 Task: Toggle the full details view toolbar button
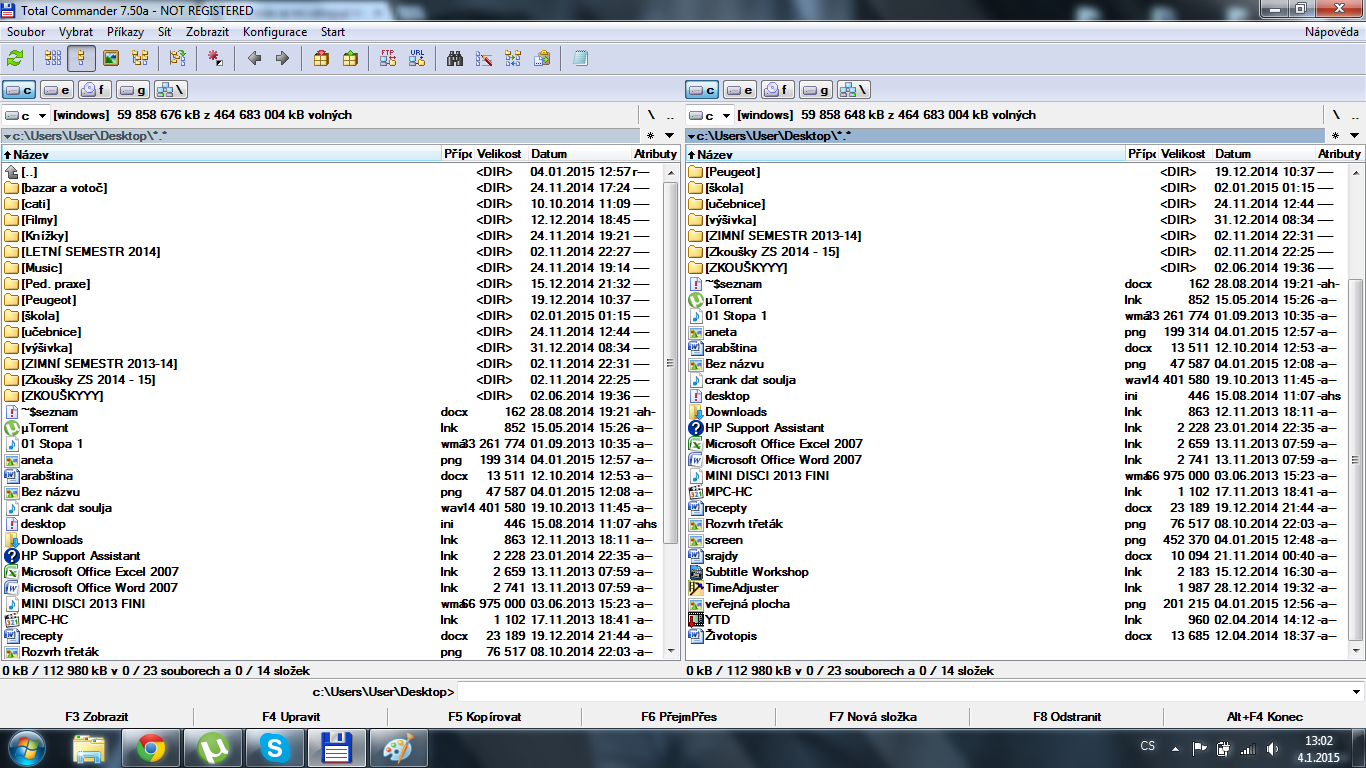click(x=82, y=58)
